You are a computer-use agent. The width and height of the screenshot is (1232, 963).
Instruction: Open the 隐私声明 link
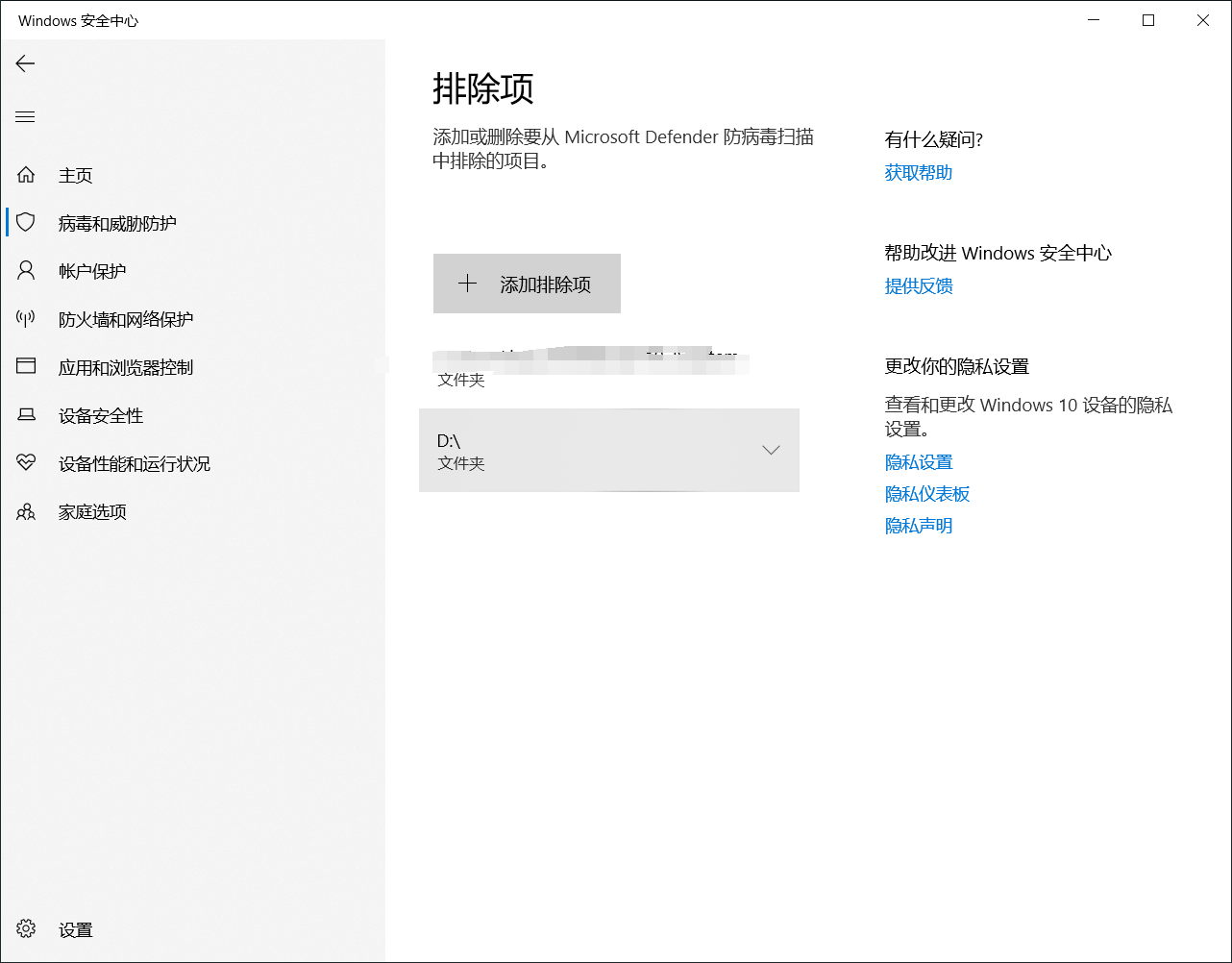(919, 526)
